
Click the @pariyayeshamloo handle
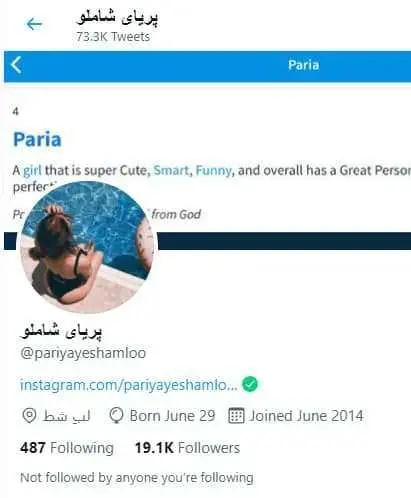[83, 353]
